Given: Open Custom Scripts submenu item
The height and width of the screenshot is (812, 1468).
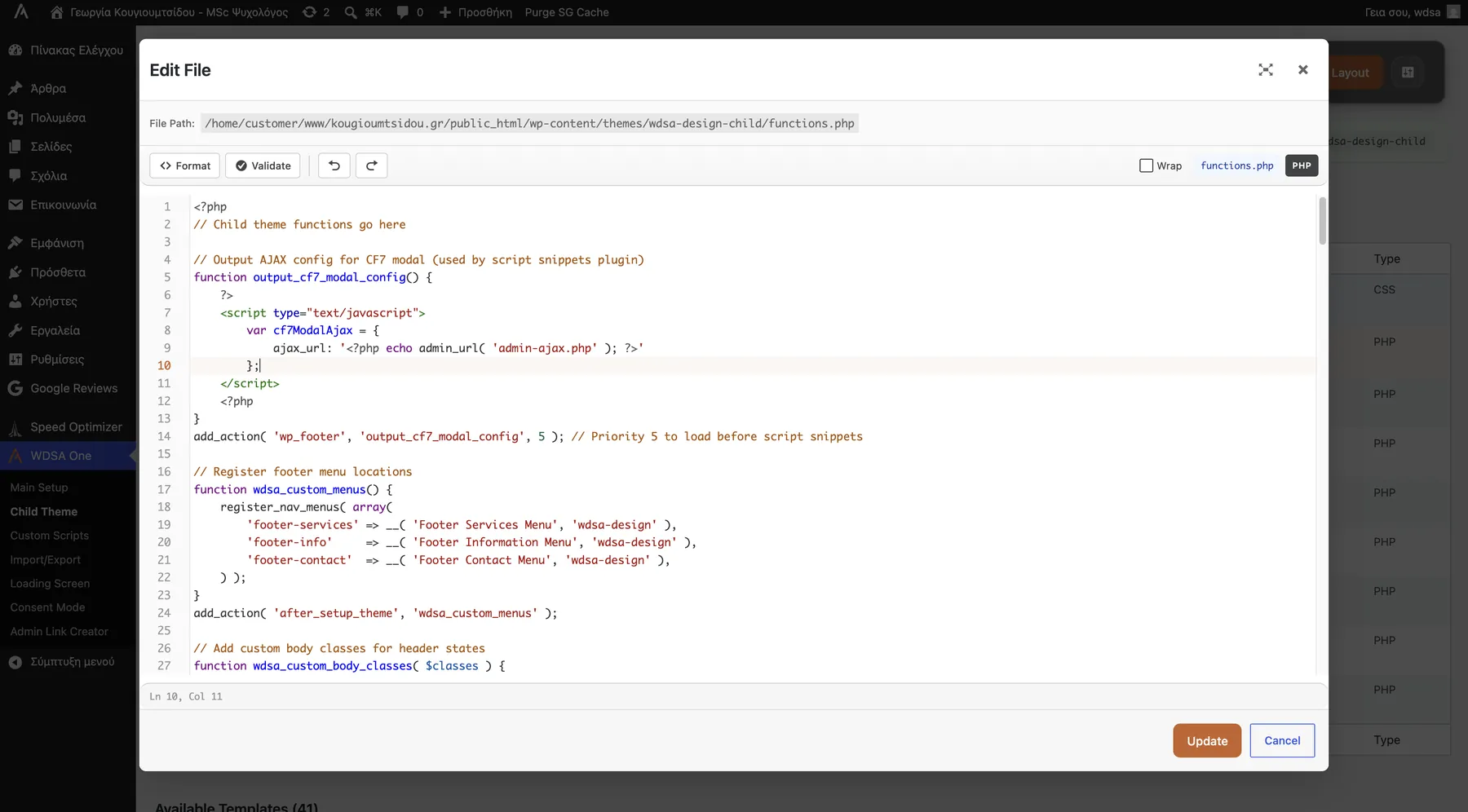Looking at the screenshot, I should coord(49,536).
